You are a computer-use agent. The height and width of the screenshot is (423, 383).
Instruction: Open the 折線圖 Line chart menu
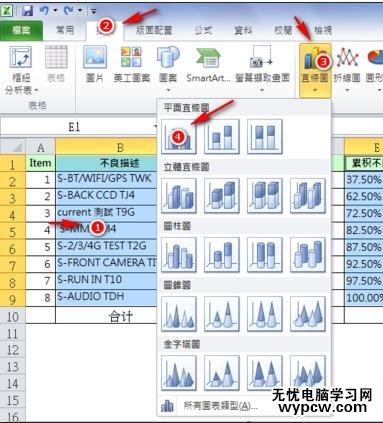tap(347, 69)
